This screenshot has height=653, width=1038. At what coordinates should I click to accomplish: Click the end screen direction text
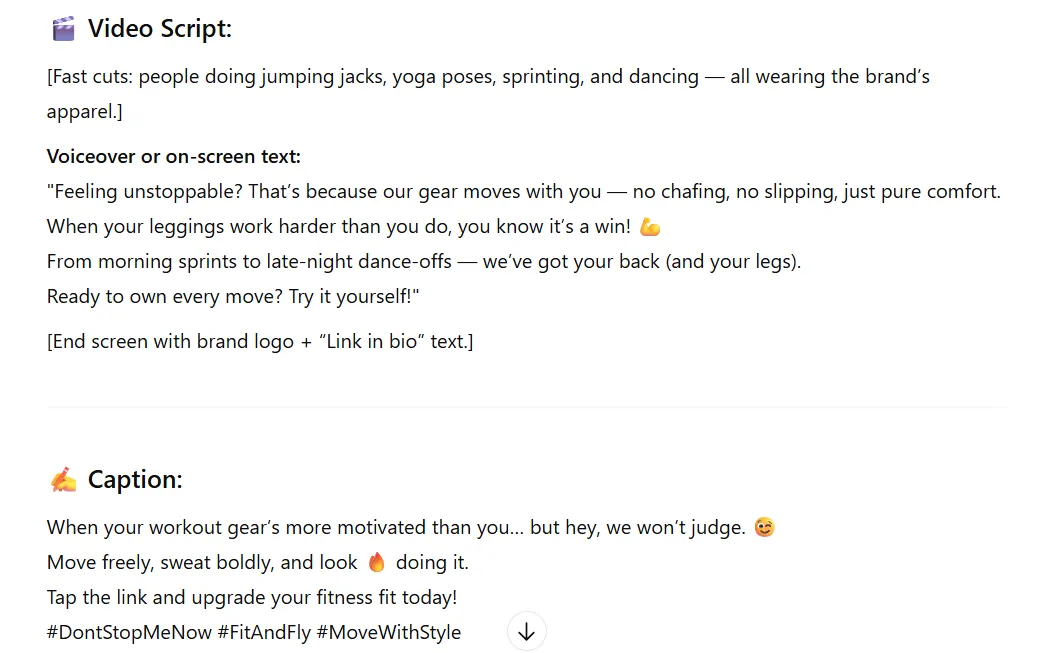[x=259, y=341]
